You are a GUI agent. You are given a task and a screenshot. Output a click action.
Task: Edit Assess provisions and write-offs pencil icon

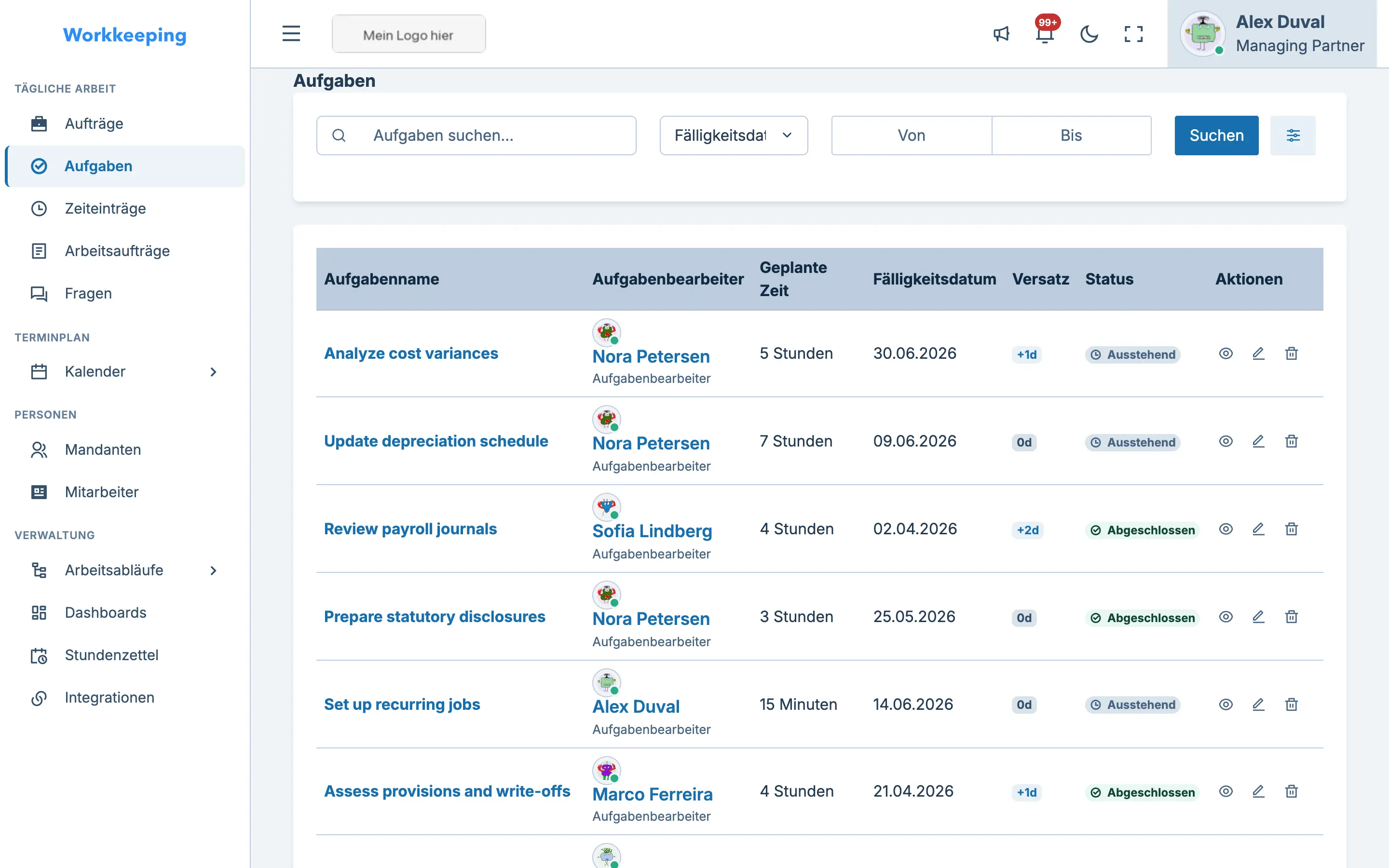pyautogui.click(x=1258, y=792)
